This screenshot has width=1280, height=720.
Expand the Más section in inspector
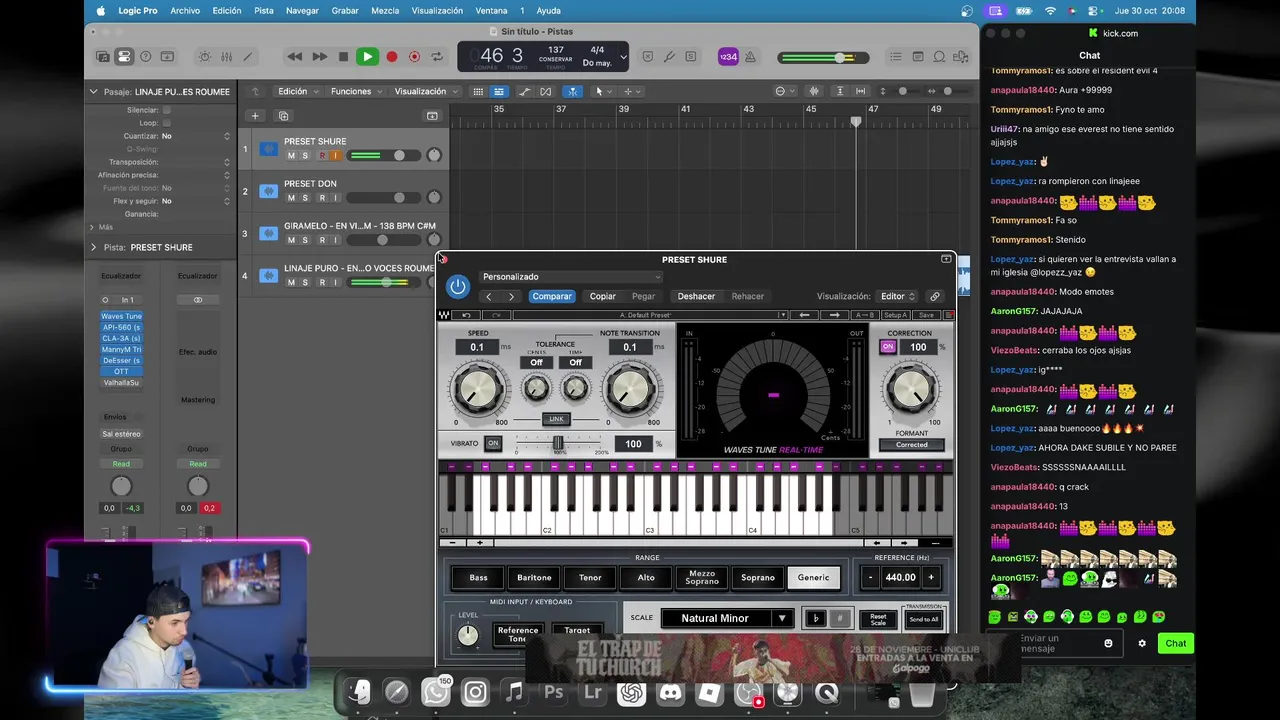point(93,227)
